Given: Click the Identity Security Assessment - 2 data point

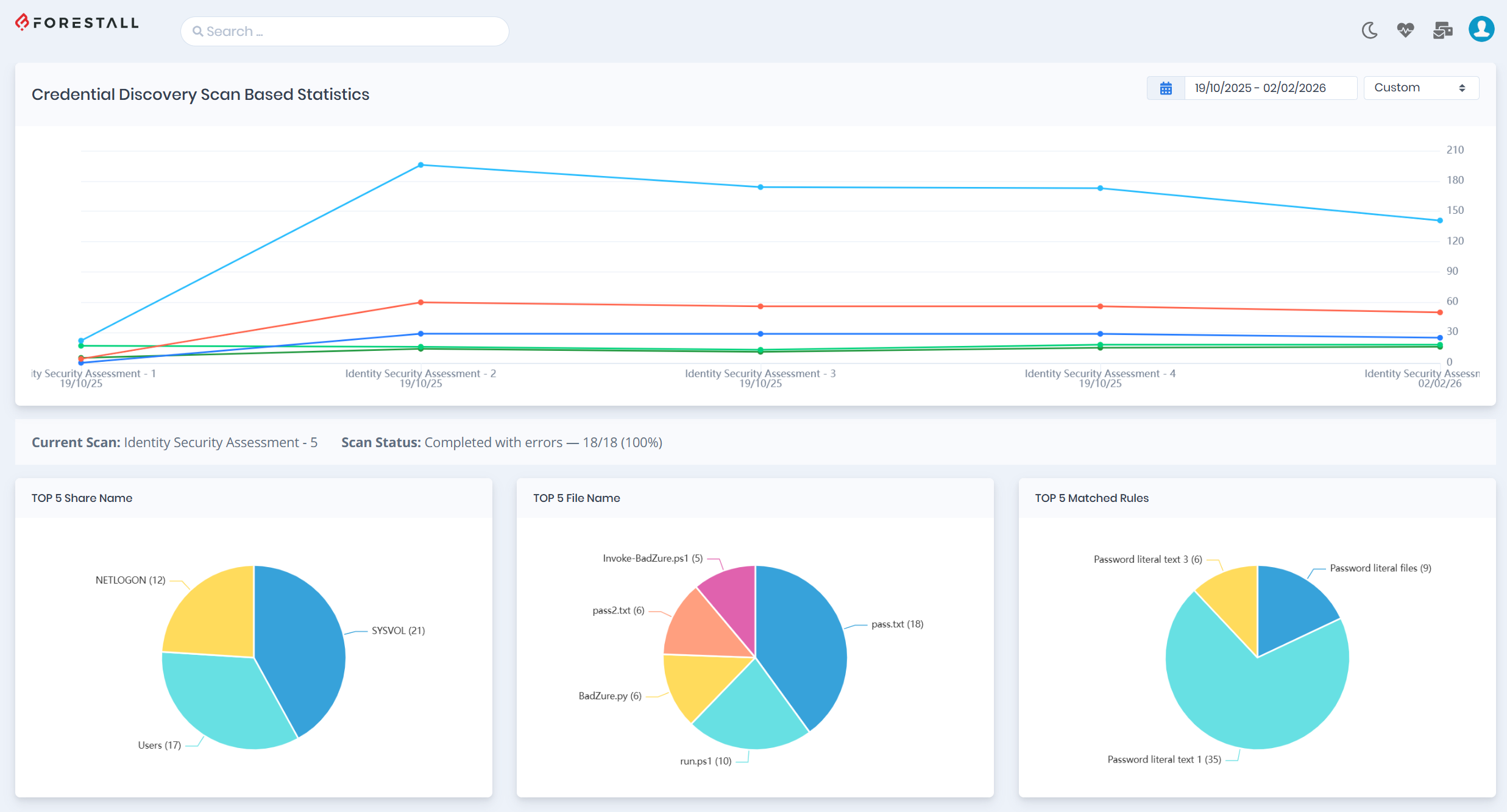Looking at the screenshot, I should click(x=421, y=164).
